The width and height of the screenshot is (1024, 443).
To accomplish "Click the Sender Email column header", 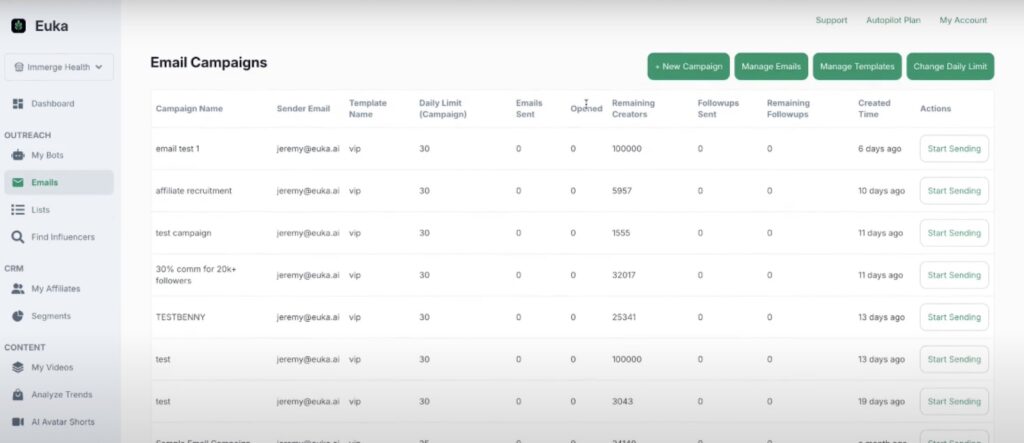I will pos(303,108).
